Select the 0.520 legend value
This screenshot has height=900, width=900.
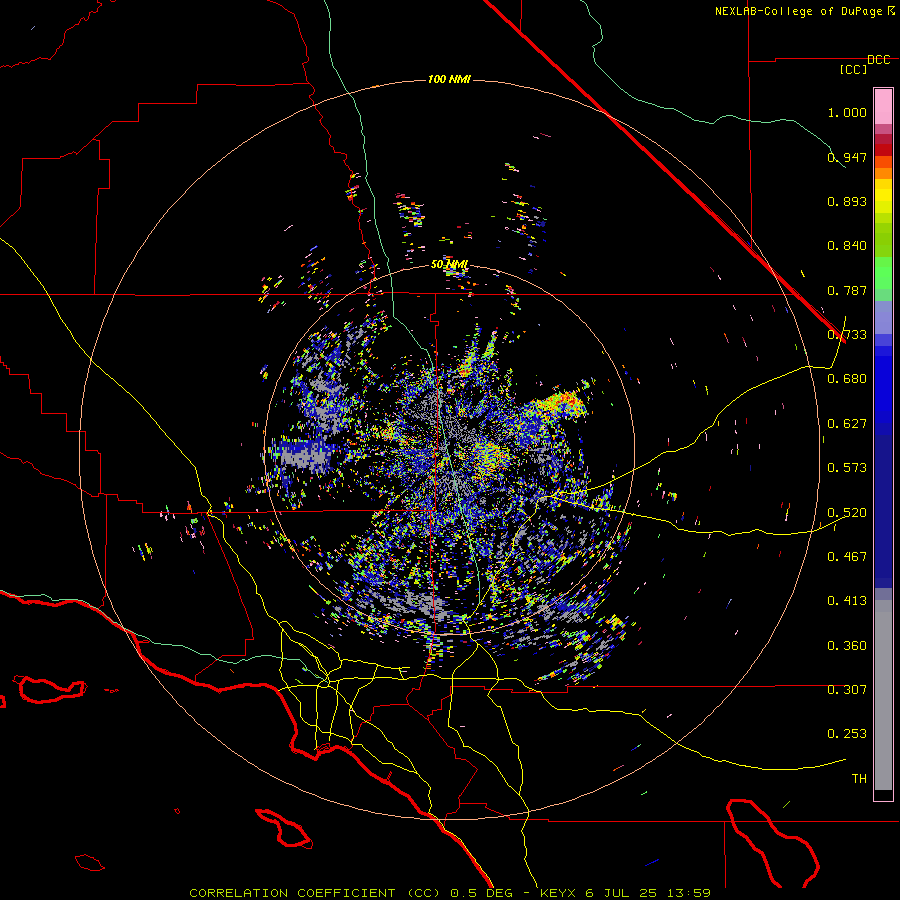click(847, 513)
